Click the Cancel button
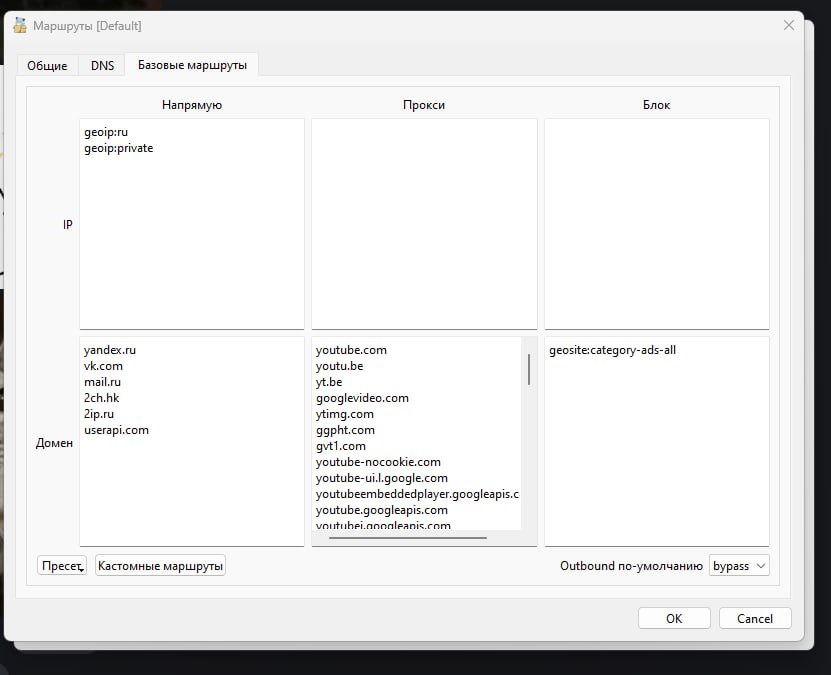 point(755,618)
